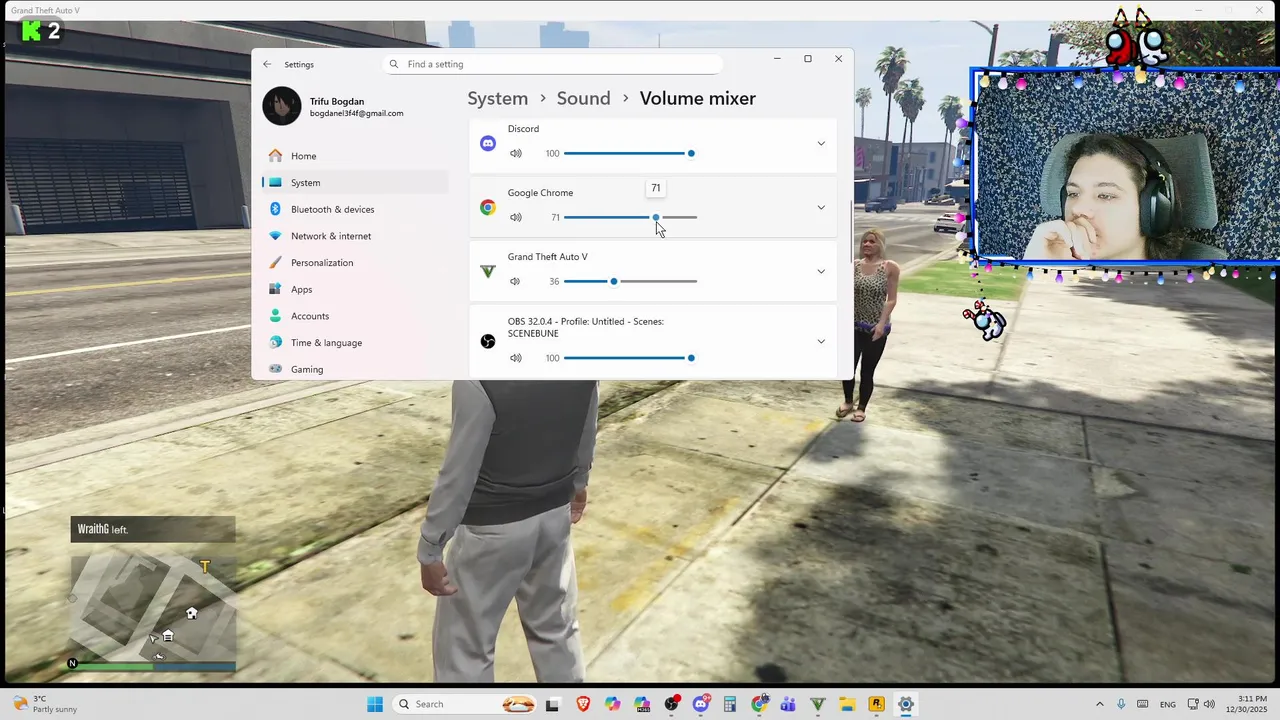Open the Windows Start menu
The width and height of the screenshot is (1280, 720).
click(375, 704)
